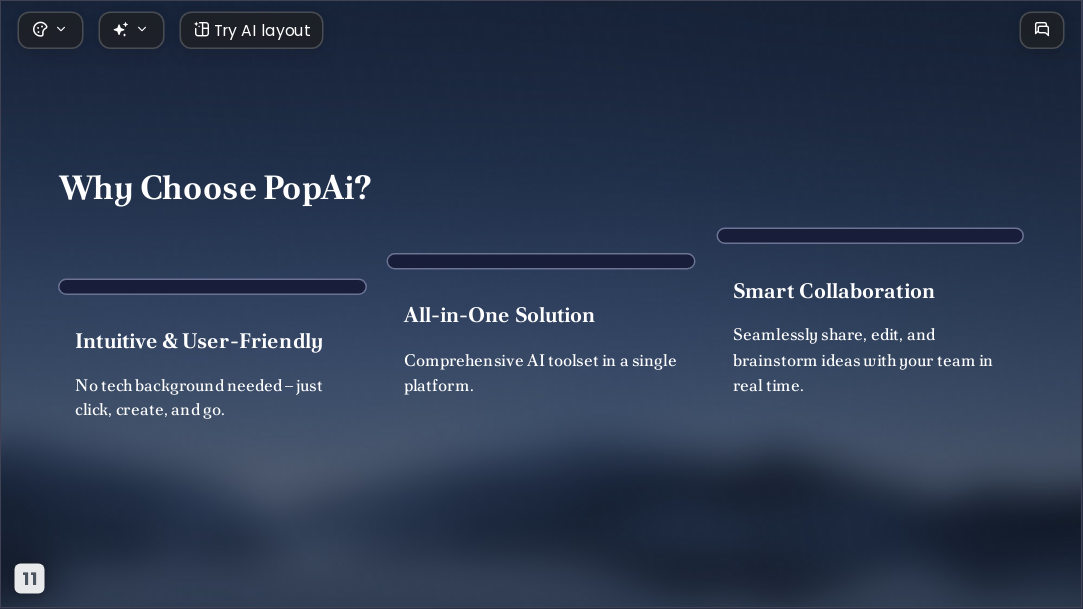Image resolution: width=1083 pixels, height=609 pixels.
Task: Click the AI sparkle icon
Action: [x=121, y=30]
